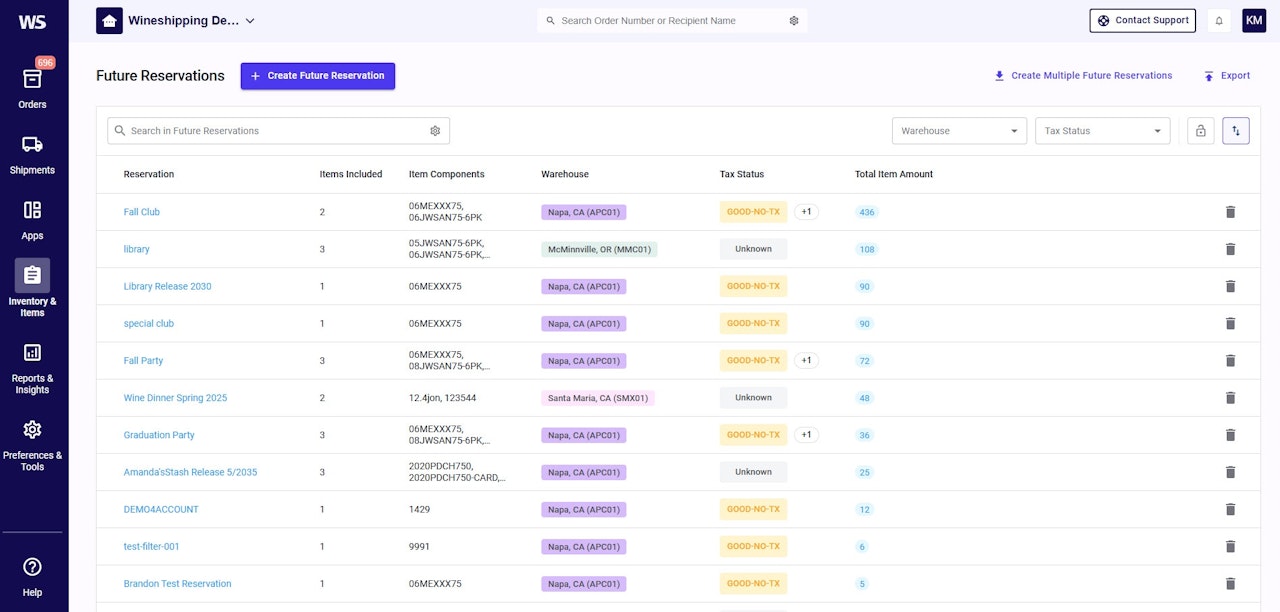Open the notifications bell

click(1218, 20)
